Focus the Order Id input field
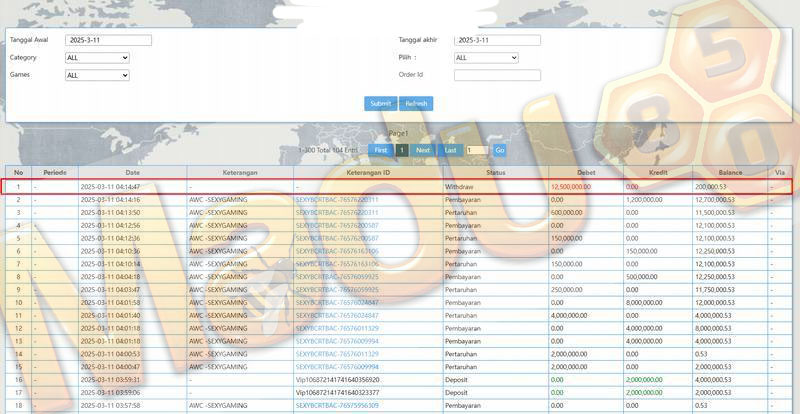The height and width of the screenshot is (414, 800). tap(497, 75)
